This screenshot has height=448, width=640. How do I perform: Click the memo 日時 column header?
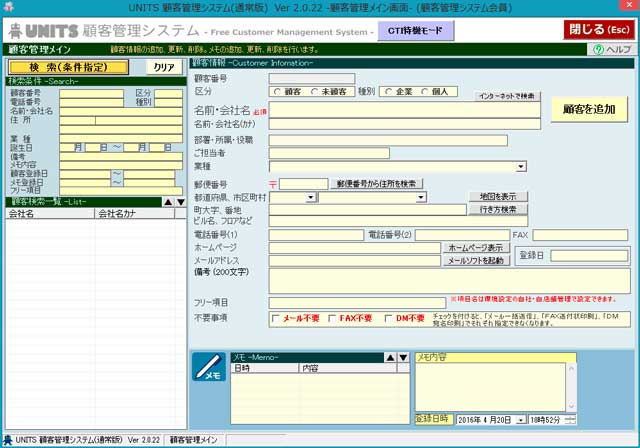click(265, 368)
